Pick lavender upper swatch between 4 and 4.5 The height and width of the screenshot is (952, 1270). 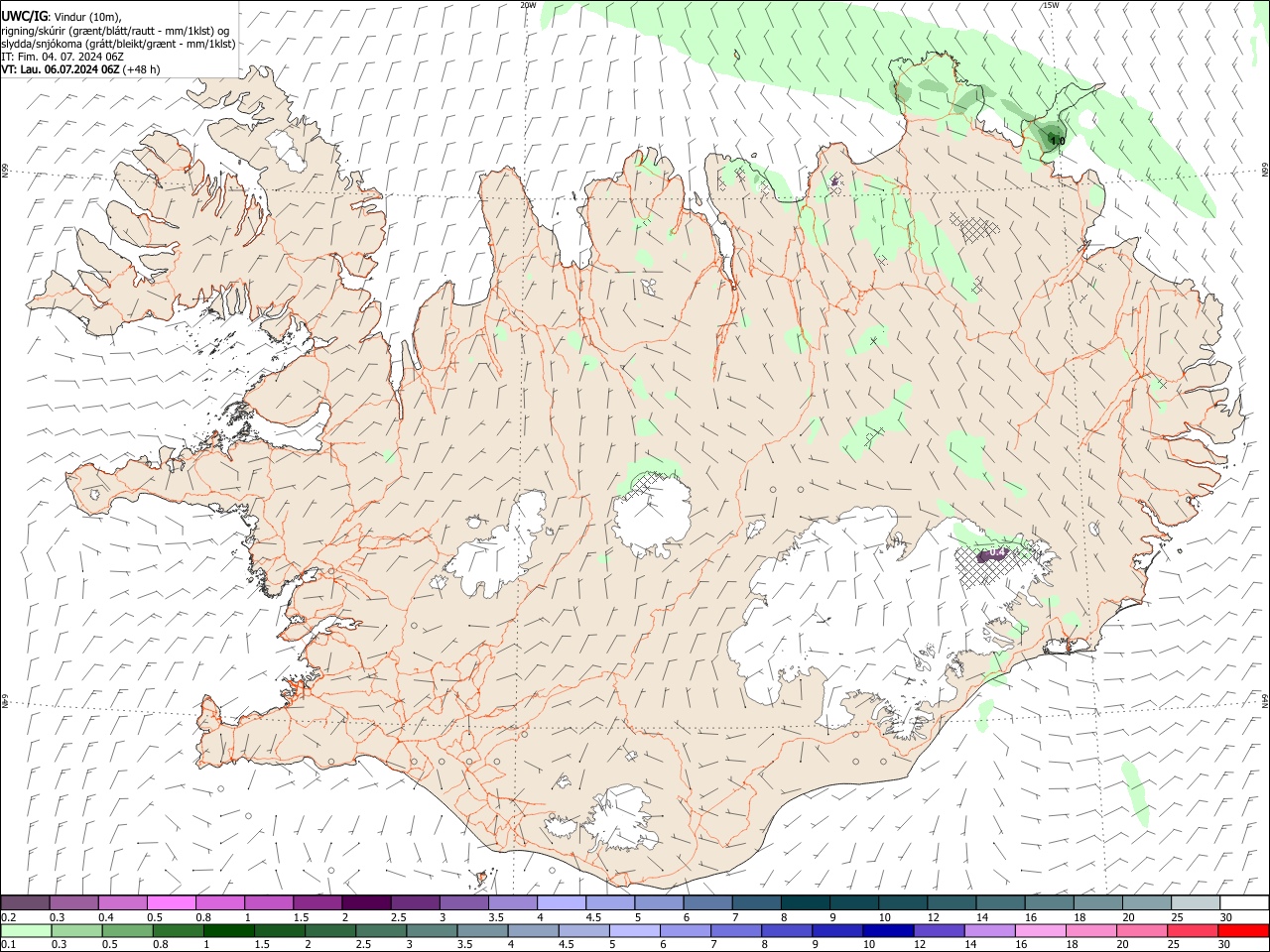560,903
